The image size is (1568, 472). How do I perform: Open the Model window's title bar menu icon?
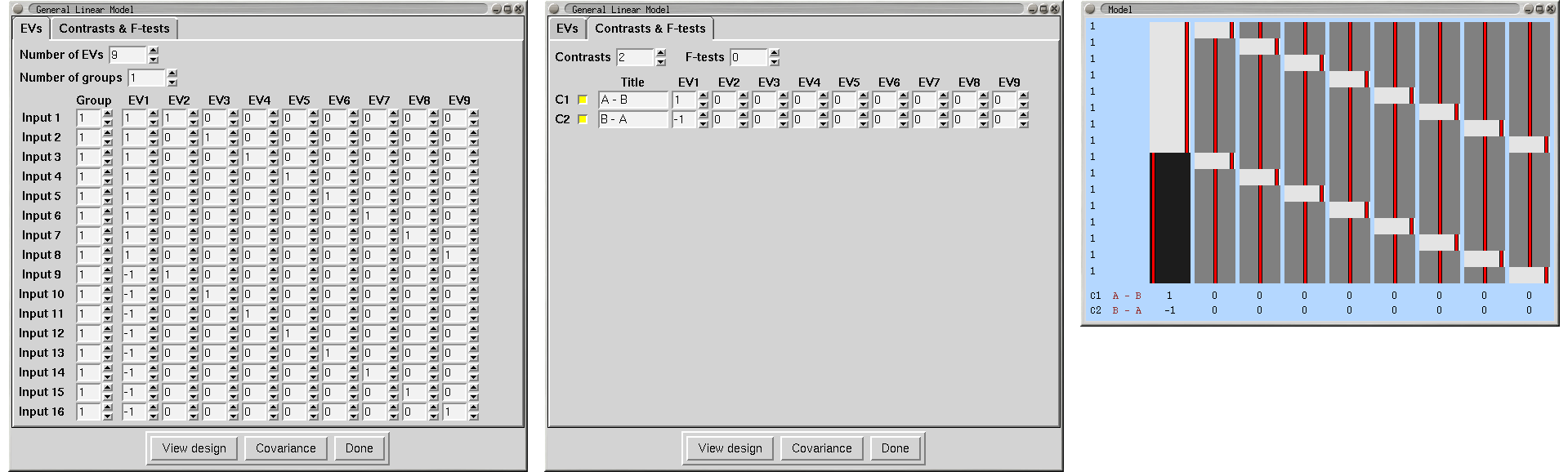pyautogui.click(x=1090, y=9)
